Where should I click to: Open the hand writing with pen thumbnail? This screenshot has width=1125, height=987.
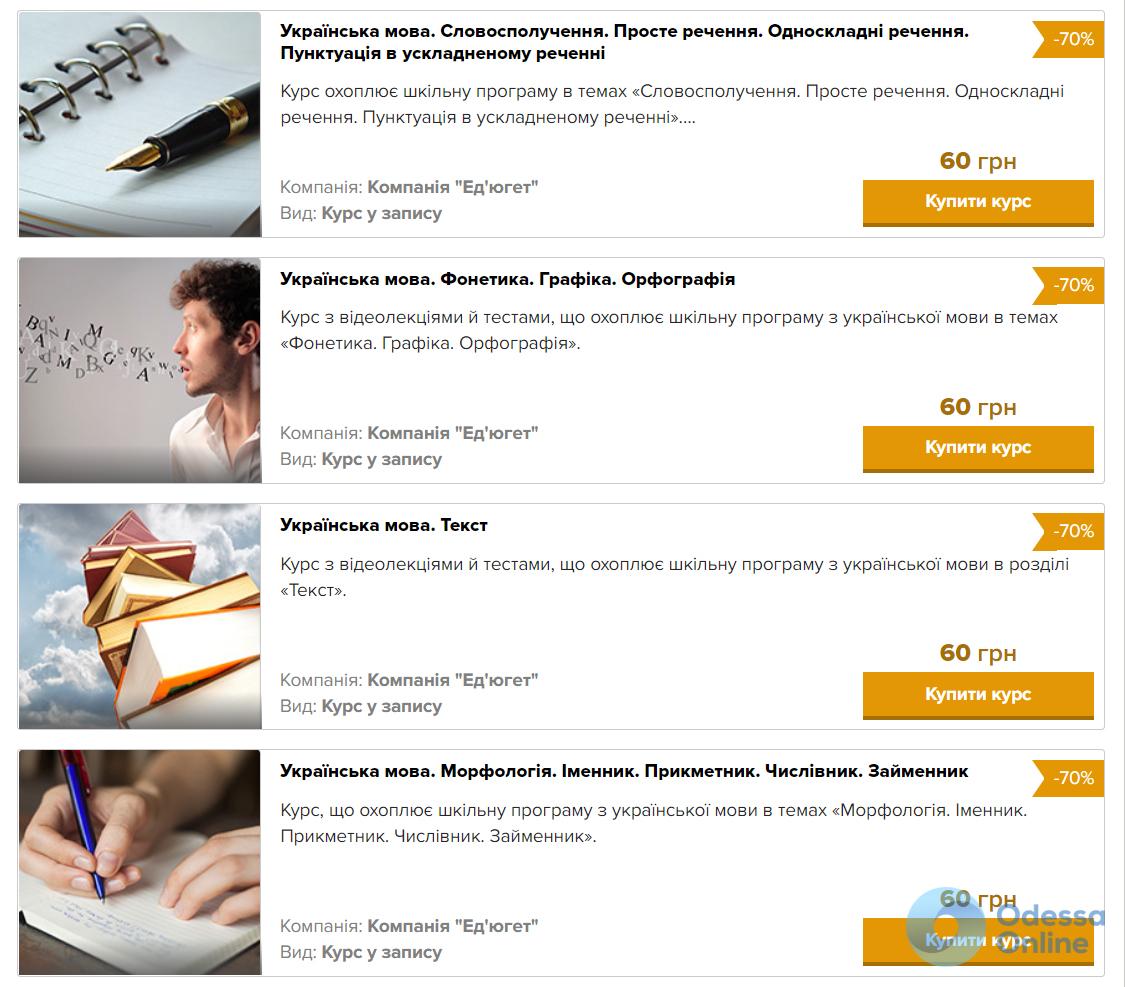tap(140, 862)
